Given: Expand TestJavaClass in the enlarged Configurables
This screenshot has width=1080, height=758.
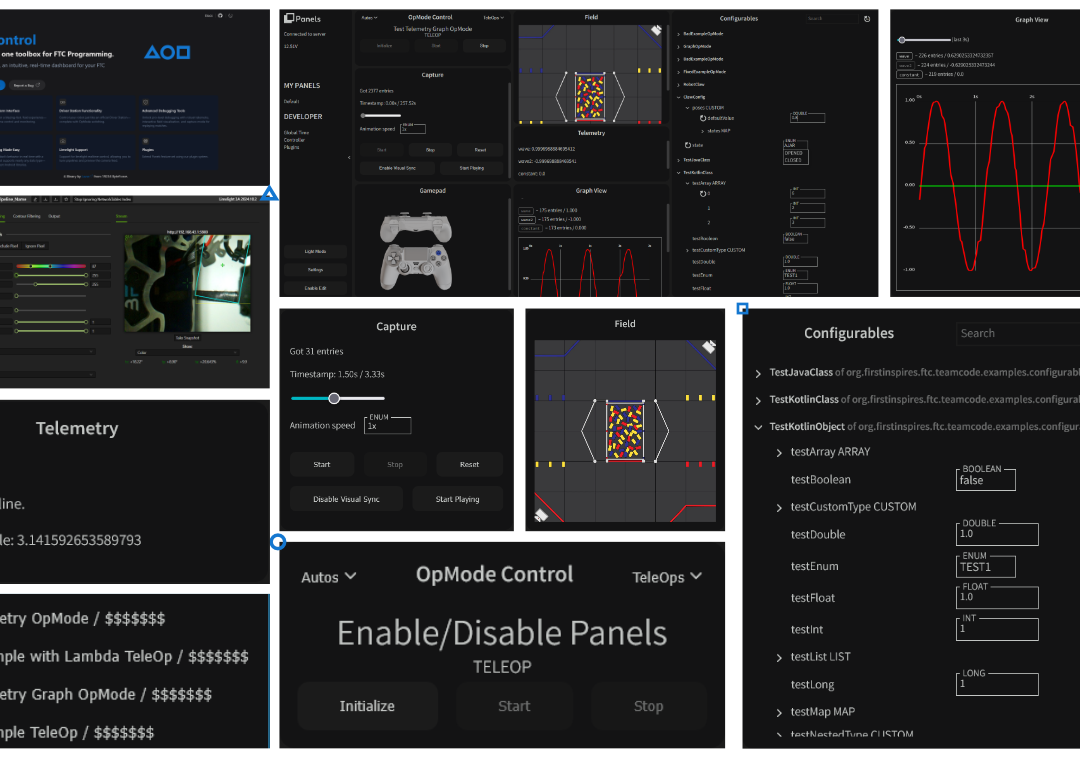Looking at the screenshot, I should tap(759, 373).
